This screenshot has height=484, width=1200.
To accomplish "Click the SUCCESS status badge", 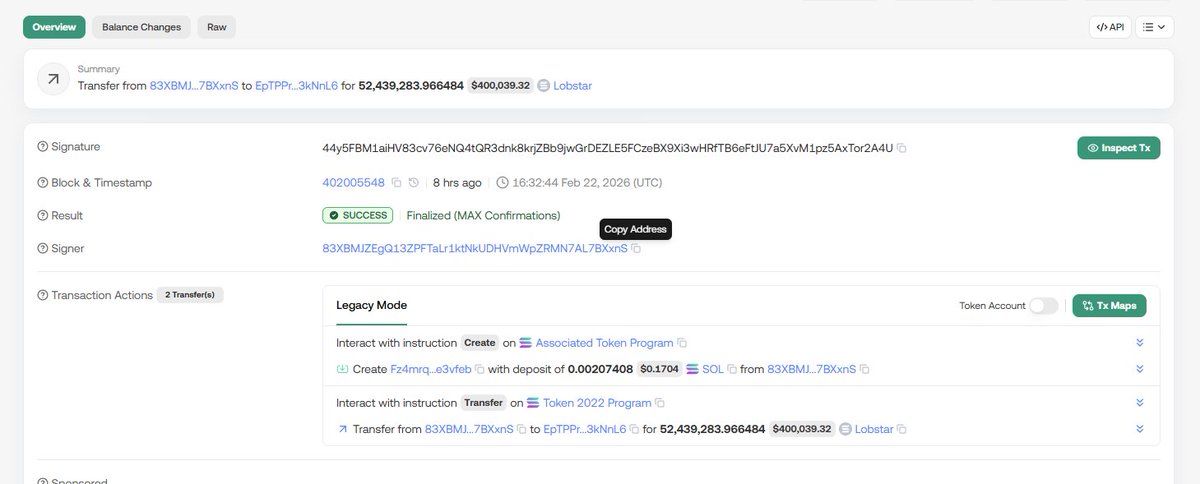I will click(358, 215).
